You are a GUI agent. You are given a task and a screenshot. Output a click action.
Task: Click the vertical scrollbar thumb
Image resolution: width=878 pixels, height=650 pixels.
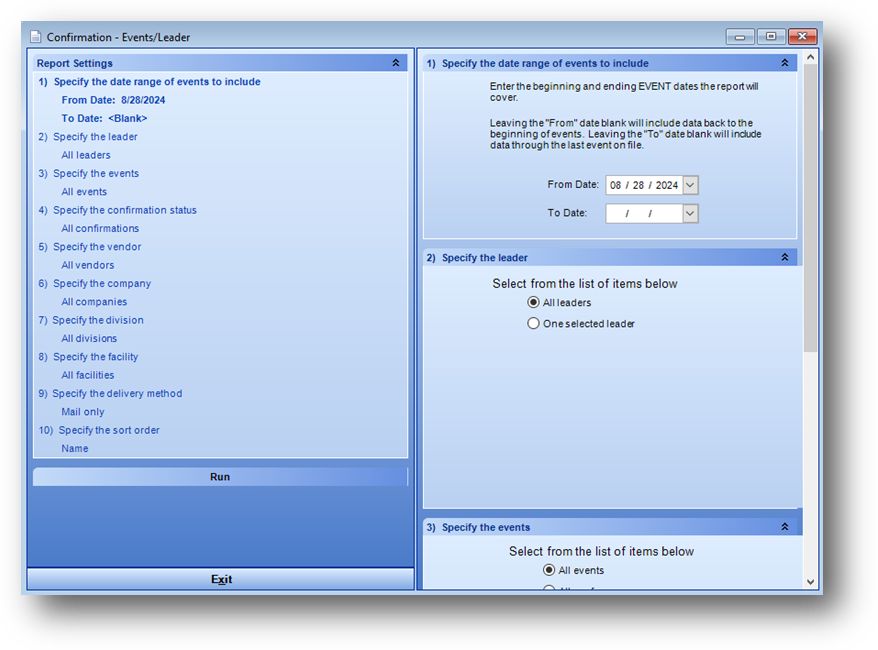tap(810, 208)
